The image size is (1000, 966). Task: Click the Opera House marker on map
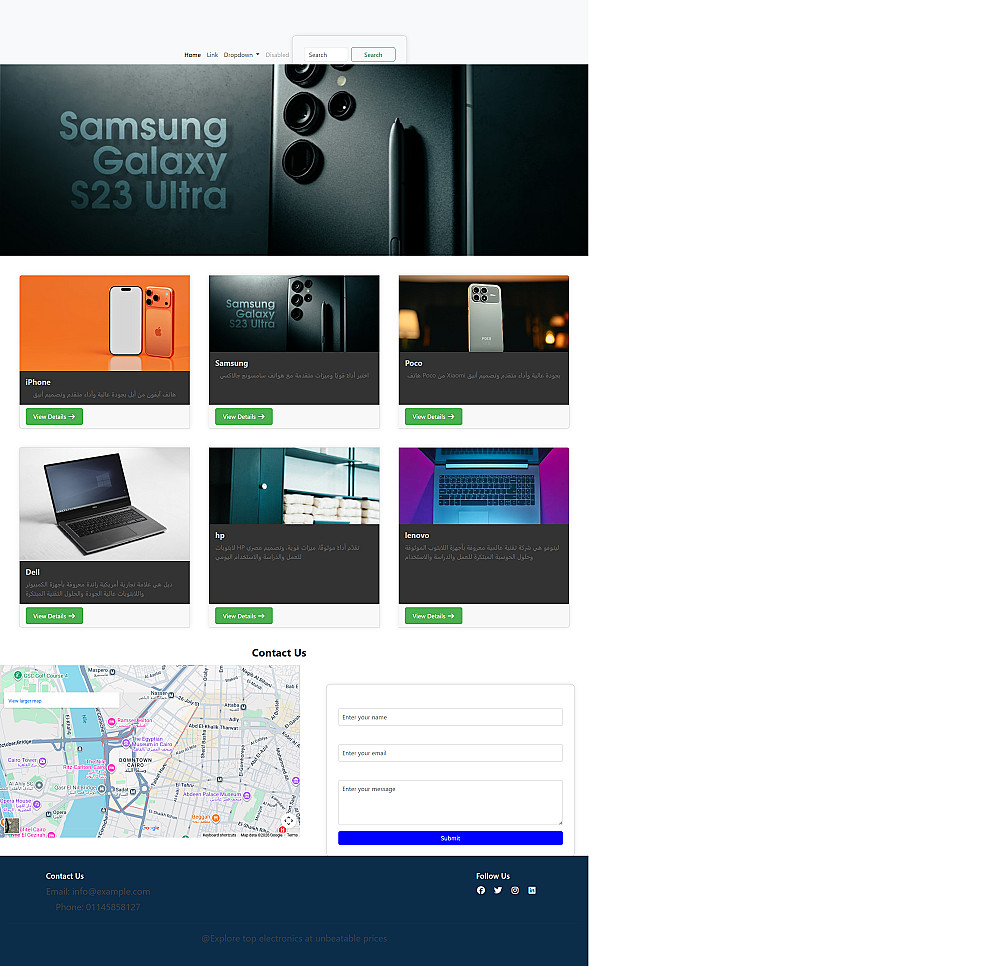coord(36,805)
